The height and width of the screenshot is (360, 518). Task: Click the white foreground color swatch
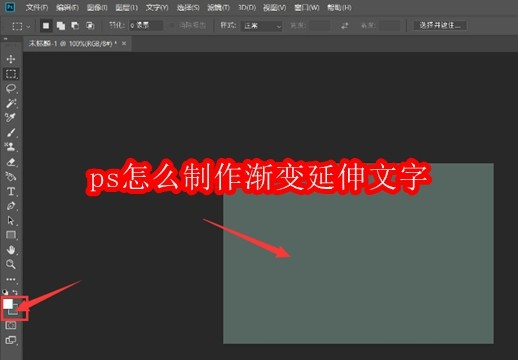click(x=8, y=304)
